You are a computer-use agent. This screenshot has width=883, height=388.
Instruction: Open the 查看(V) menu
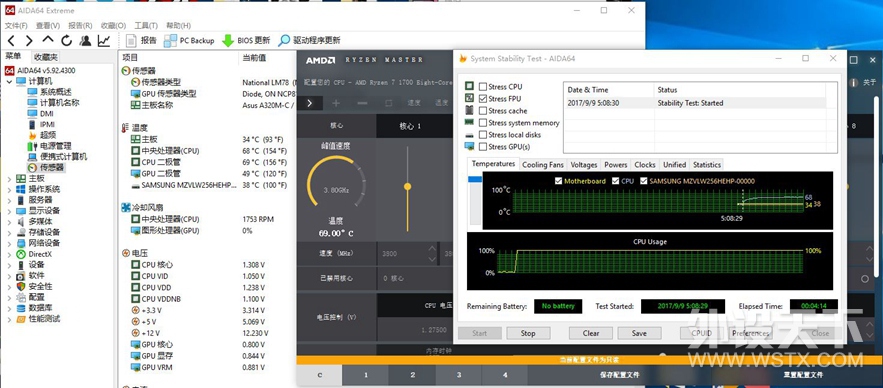48,25
